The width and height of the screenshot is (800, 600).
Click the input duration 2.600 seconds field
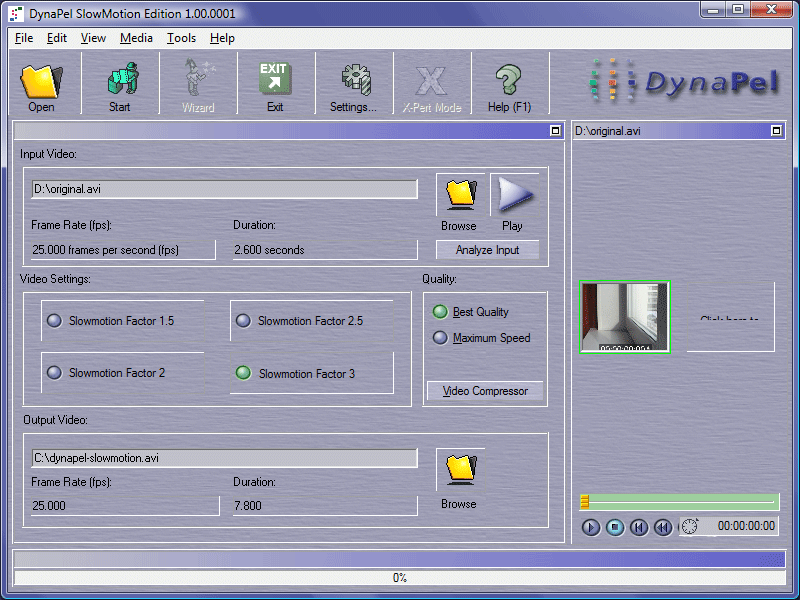[x=325, y=250]
